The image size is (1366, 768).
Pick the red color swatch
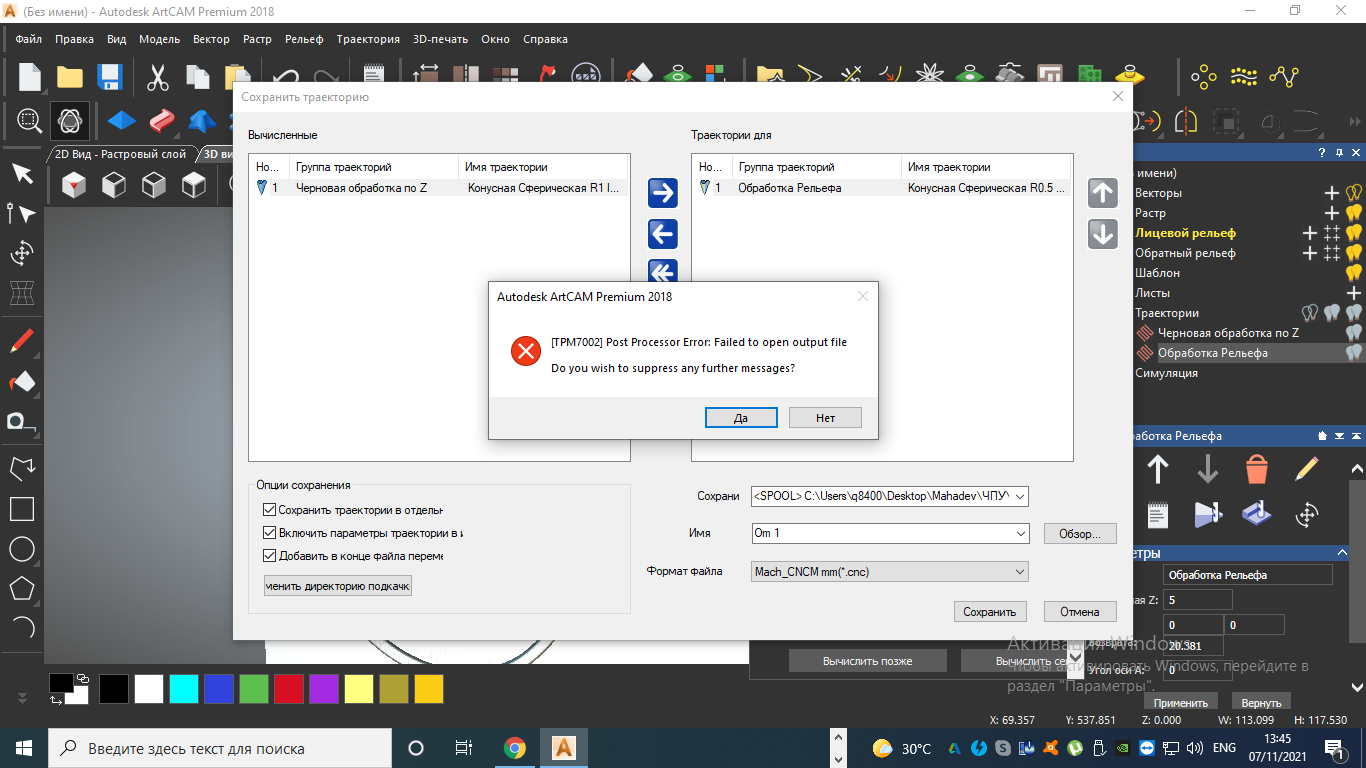(x=289, y=689)
